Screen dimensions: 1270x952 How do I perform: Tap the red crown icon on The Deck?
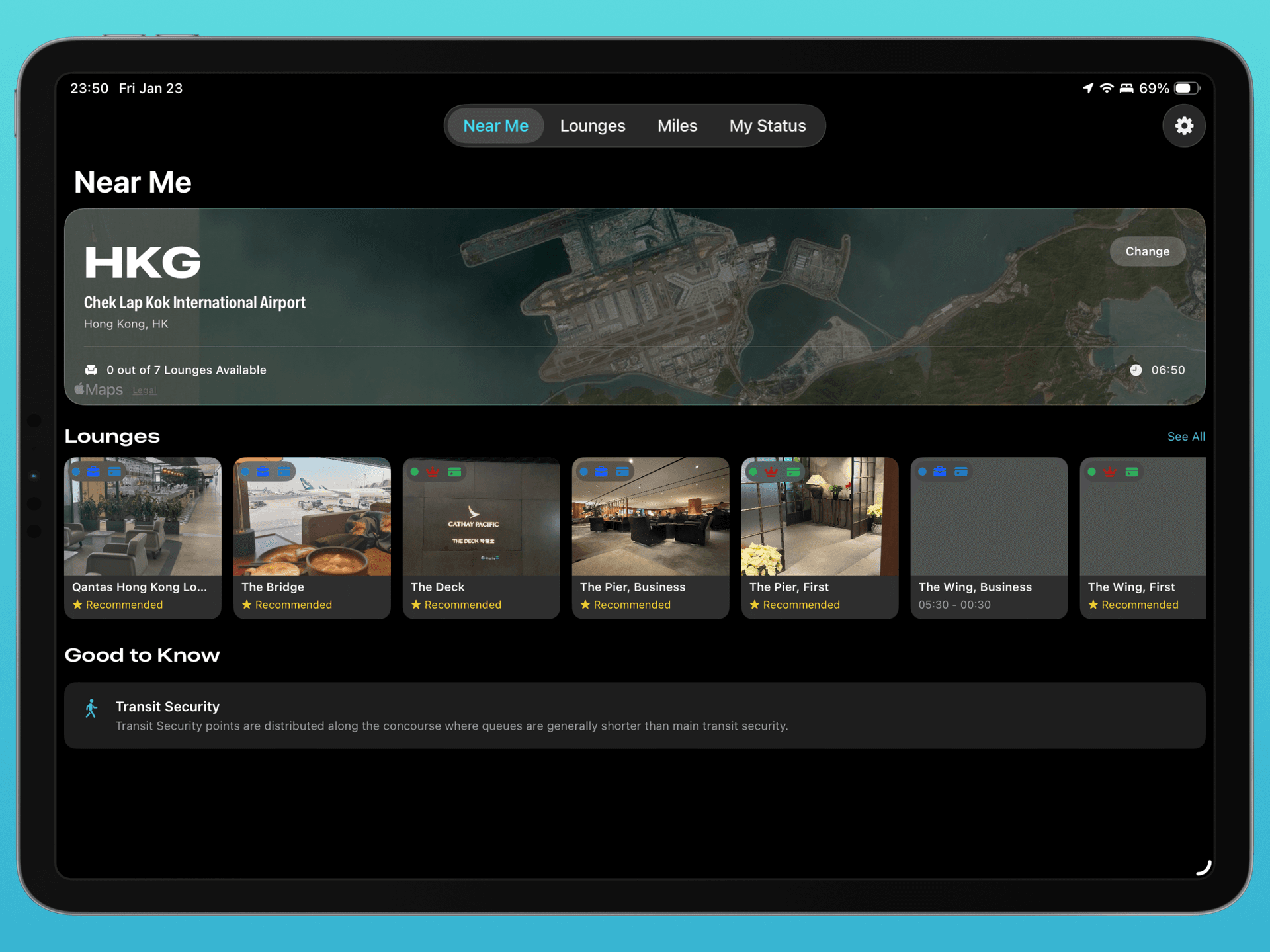pyautogui.click(x=433, y=472)
